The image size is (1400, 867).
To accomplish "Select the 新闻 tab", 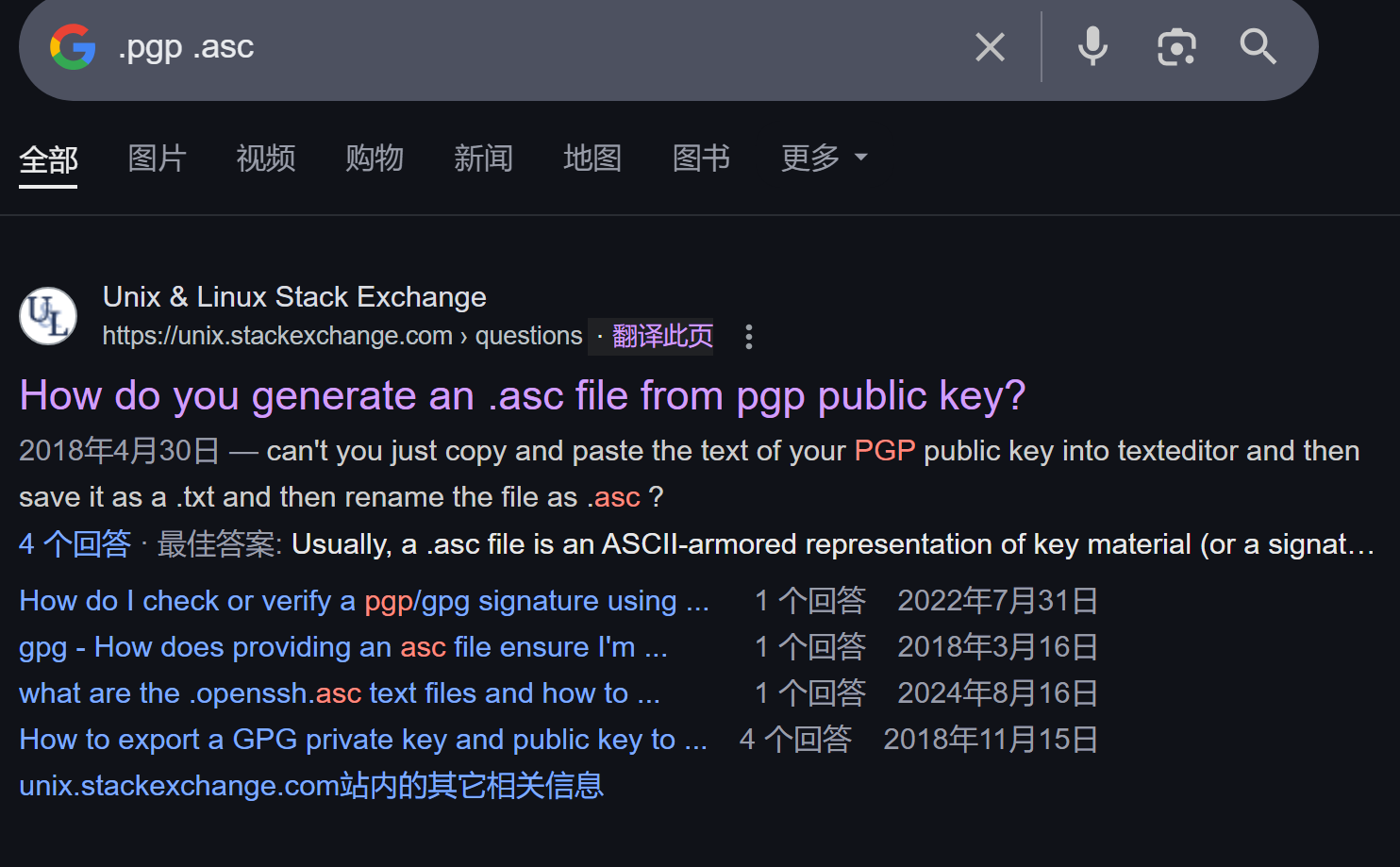I will (x=483, y=158).
